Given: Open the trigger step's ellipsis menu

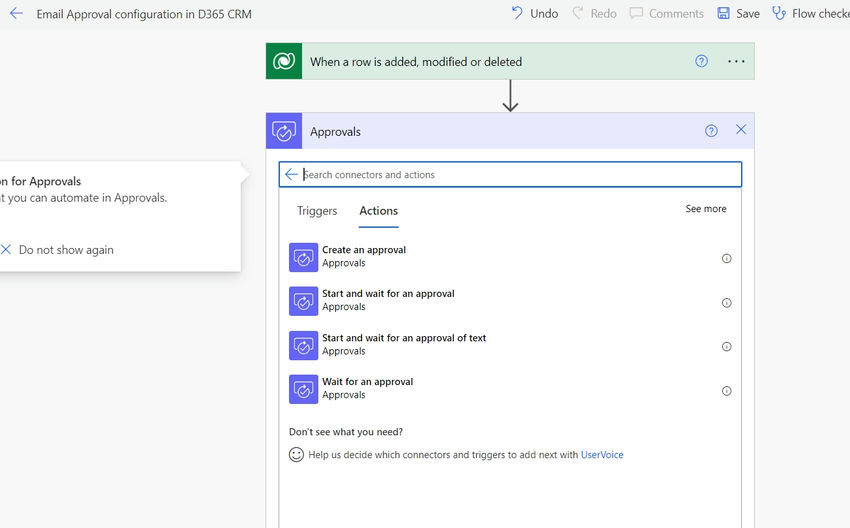Looking at the screenshot, I should point(736,61).
